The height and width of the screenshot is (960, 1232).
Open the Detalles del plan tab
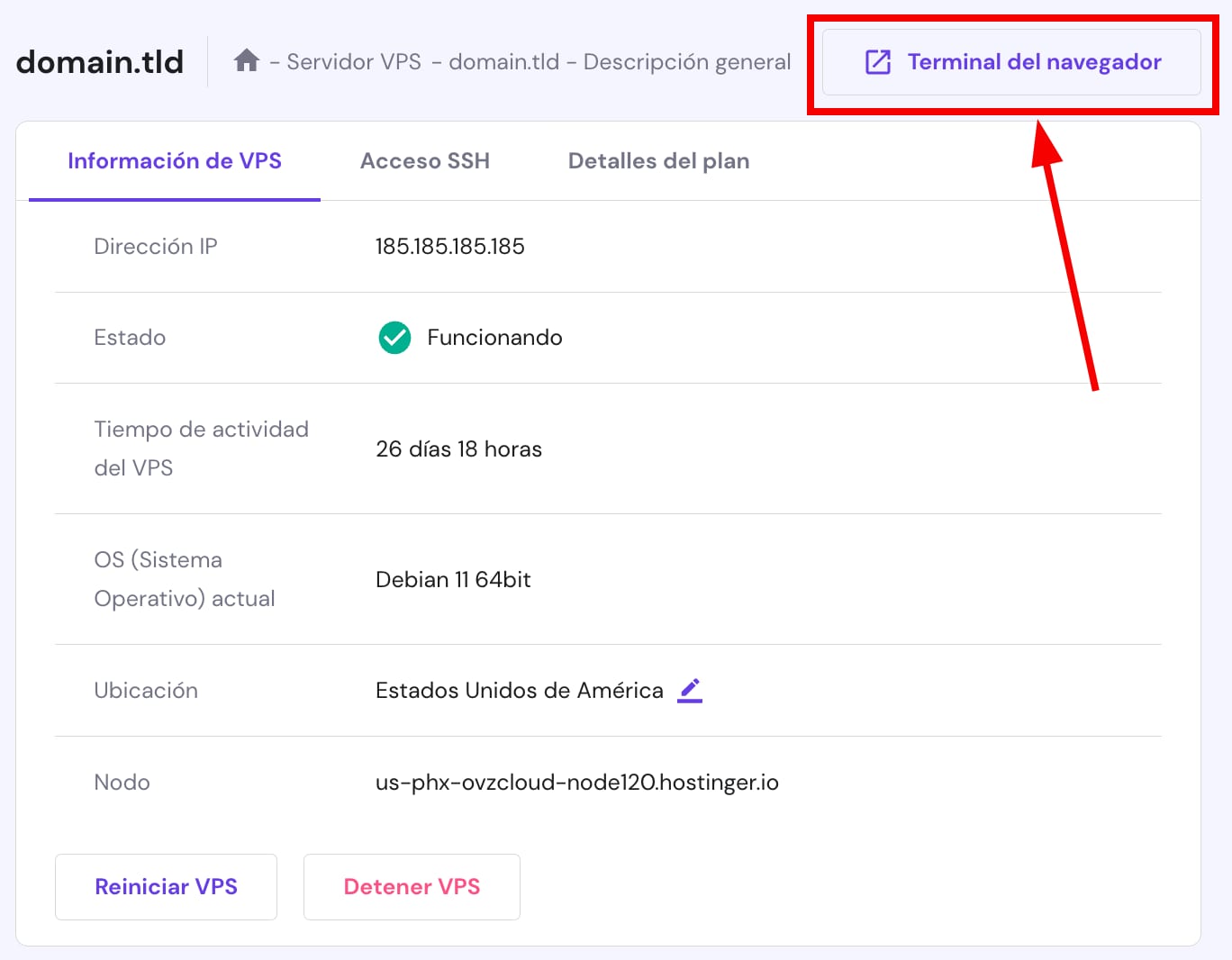pyautogui.click(x=658, y=160)
